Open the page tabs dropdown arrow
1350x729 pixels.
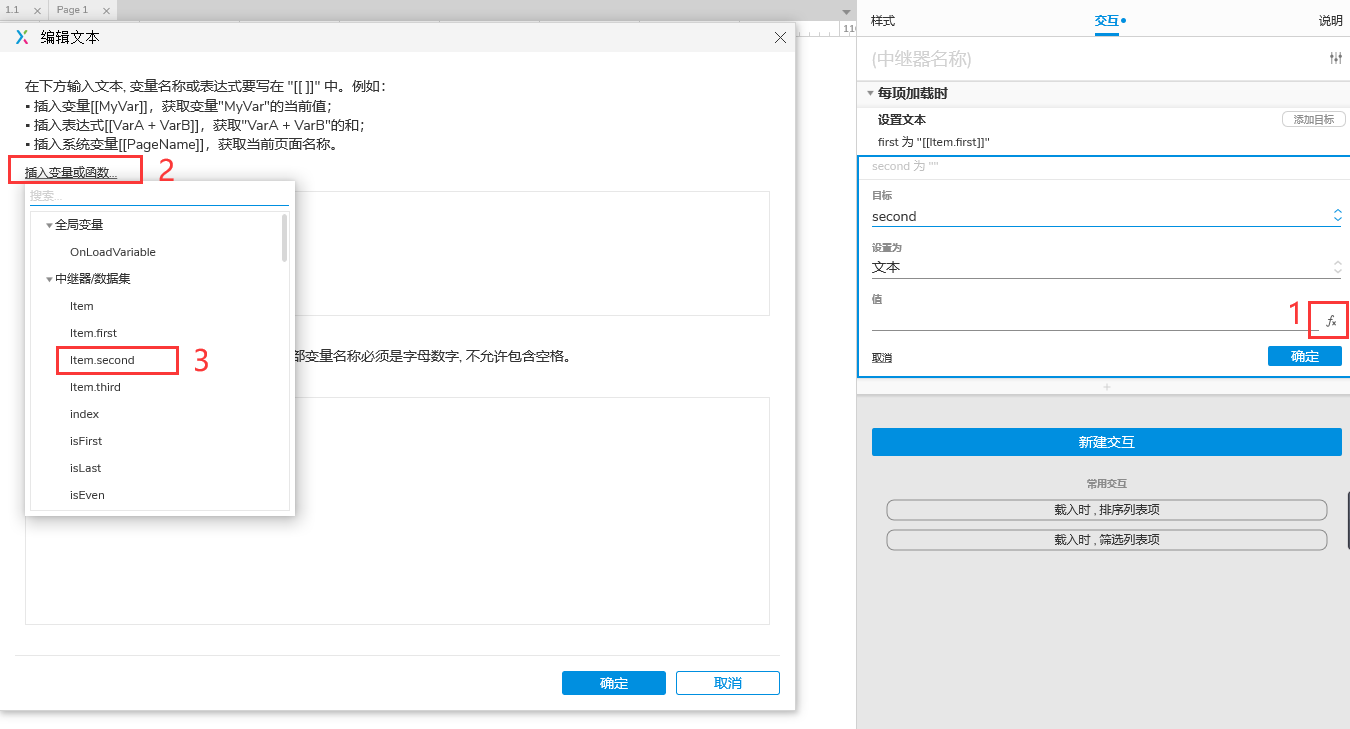coord(845,11)
